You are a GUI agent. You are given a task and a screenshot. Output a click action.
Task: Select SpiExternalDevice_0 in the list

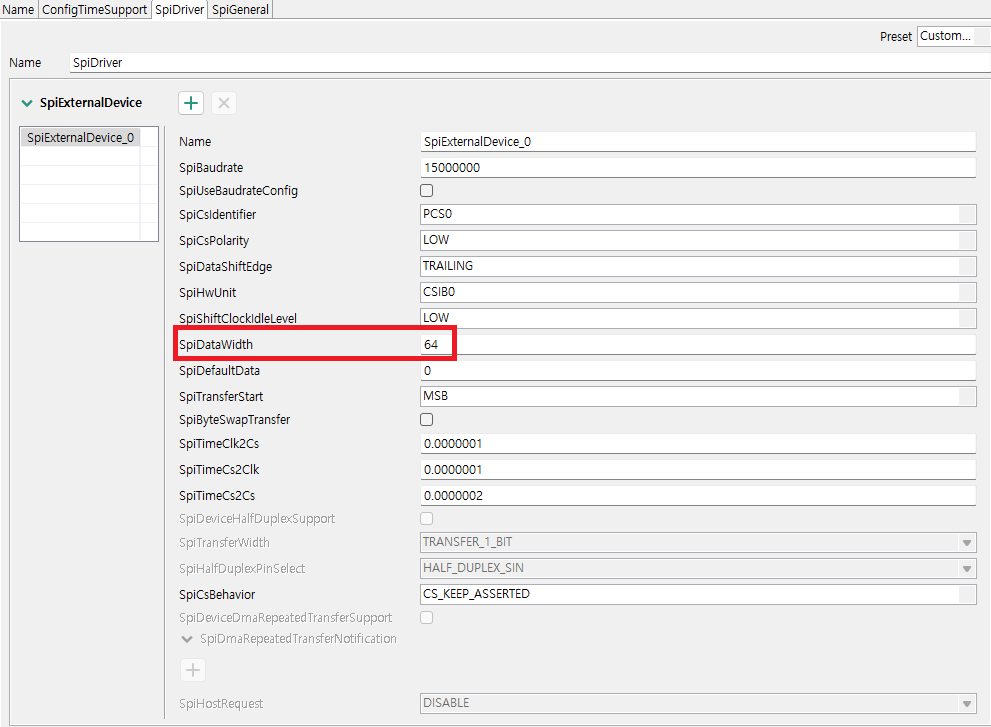(x=80, y=138)
